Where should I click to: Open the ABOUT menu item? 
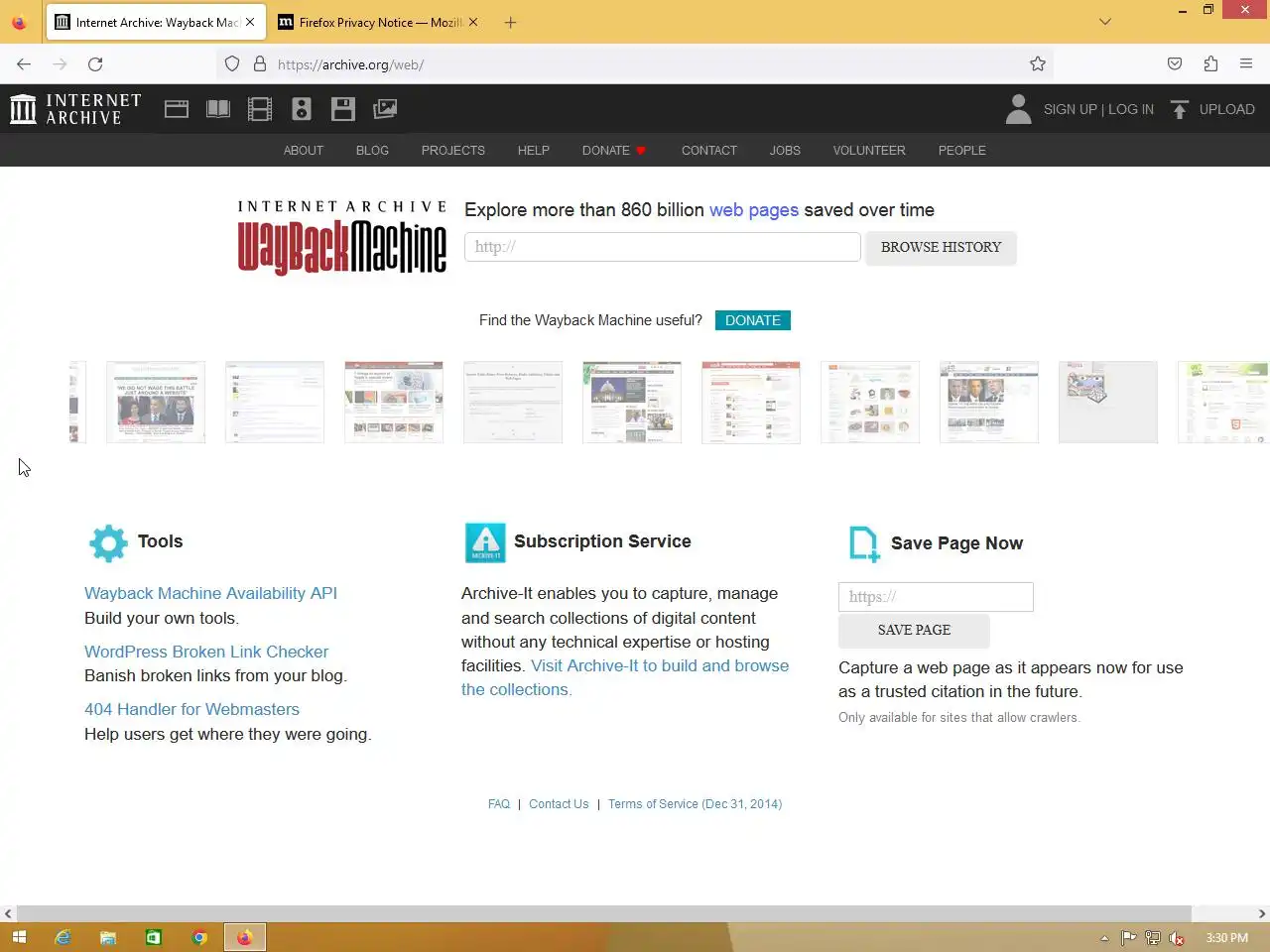(304, 151)
